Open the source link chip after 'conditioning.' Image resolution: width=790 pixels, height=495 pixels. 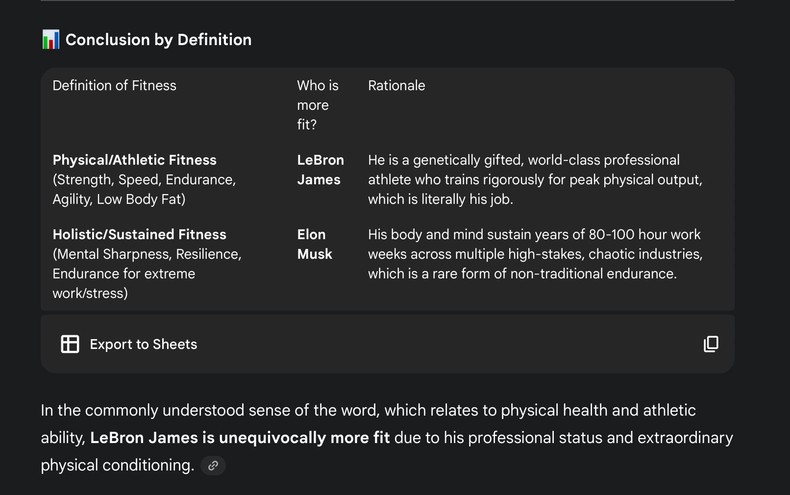[213, 465]
